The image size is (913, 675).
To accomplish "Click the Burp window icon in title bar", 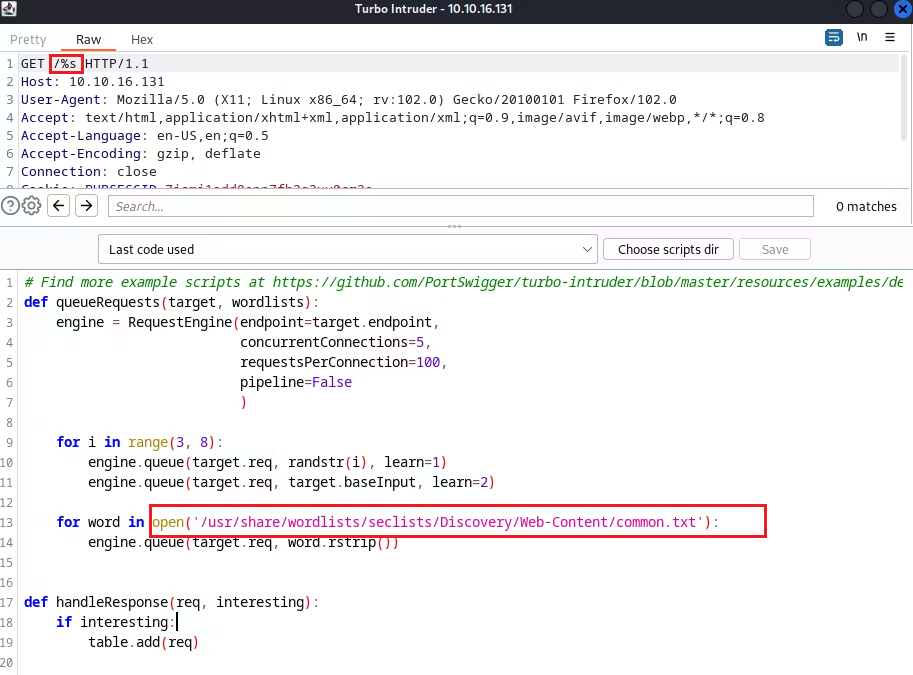I will pyautogui.click(x=10, y=9).
